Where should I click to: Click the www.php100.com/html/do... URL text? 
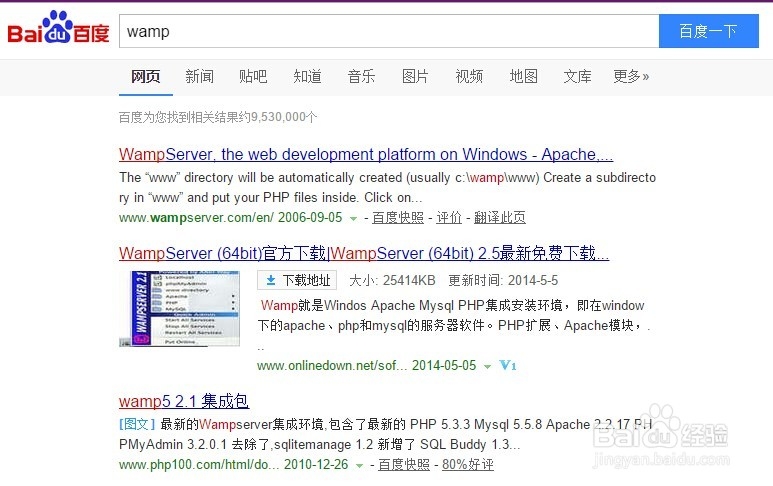click(x=199, y=464)
